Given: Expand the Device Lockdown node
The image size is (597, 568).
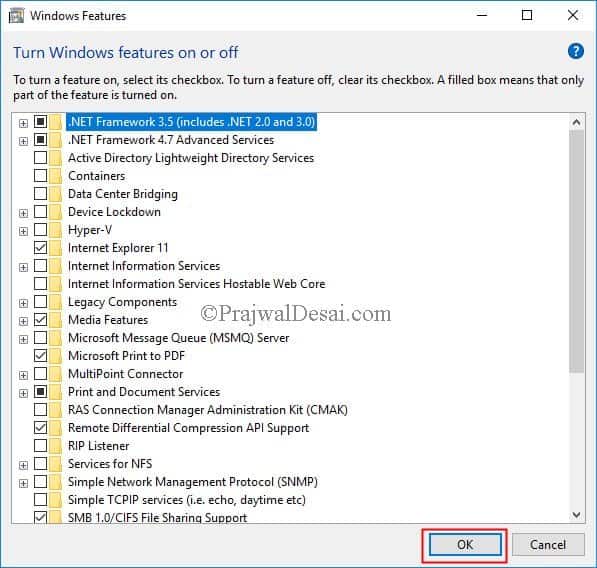Looking at the screenshot, I should point(23,213).
